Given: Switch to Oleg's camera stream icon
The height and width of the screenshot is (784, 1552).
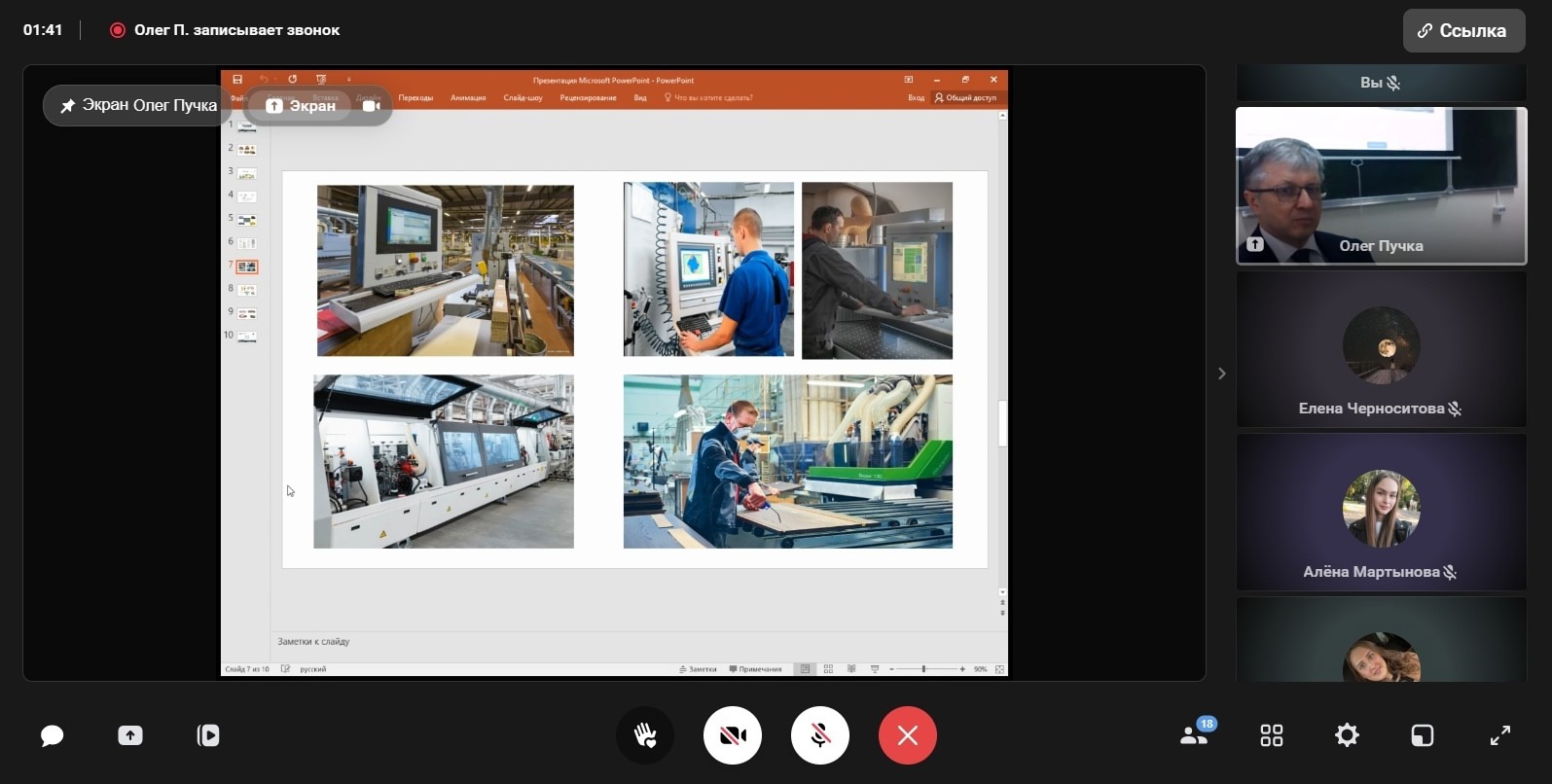Looking at the screenshot, I should point(372,105).
